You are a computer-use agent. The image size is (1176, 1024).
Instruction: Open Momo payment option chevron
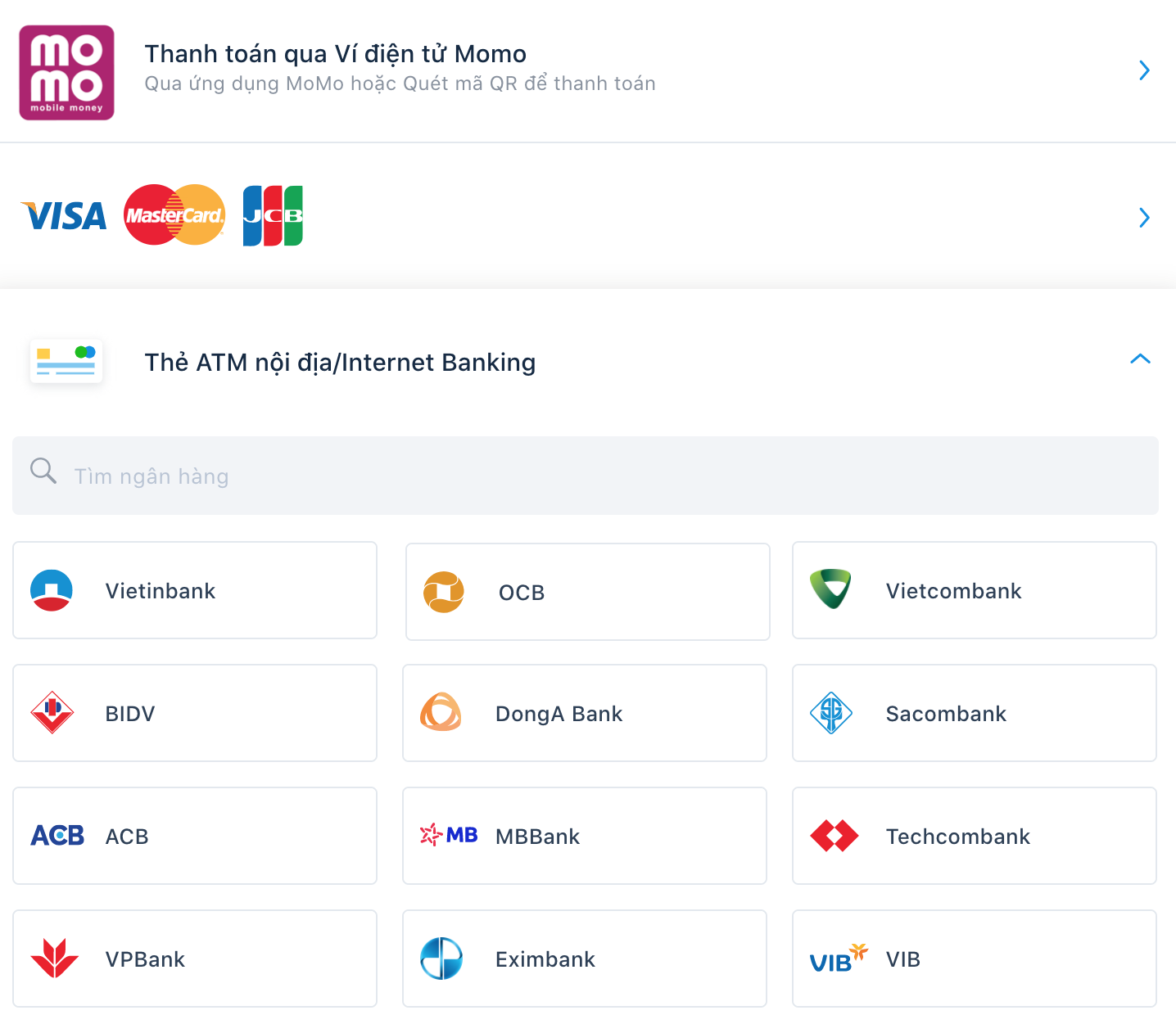point(1144,70)
